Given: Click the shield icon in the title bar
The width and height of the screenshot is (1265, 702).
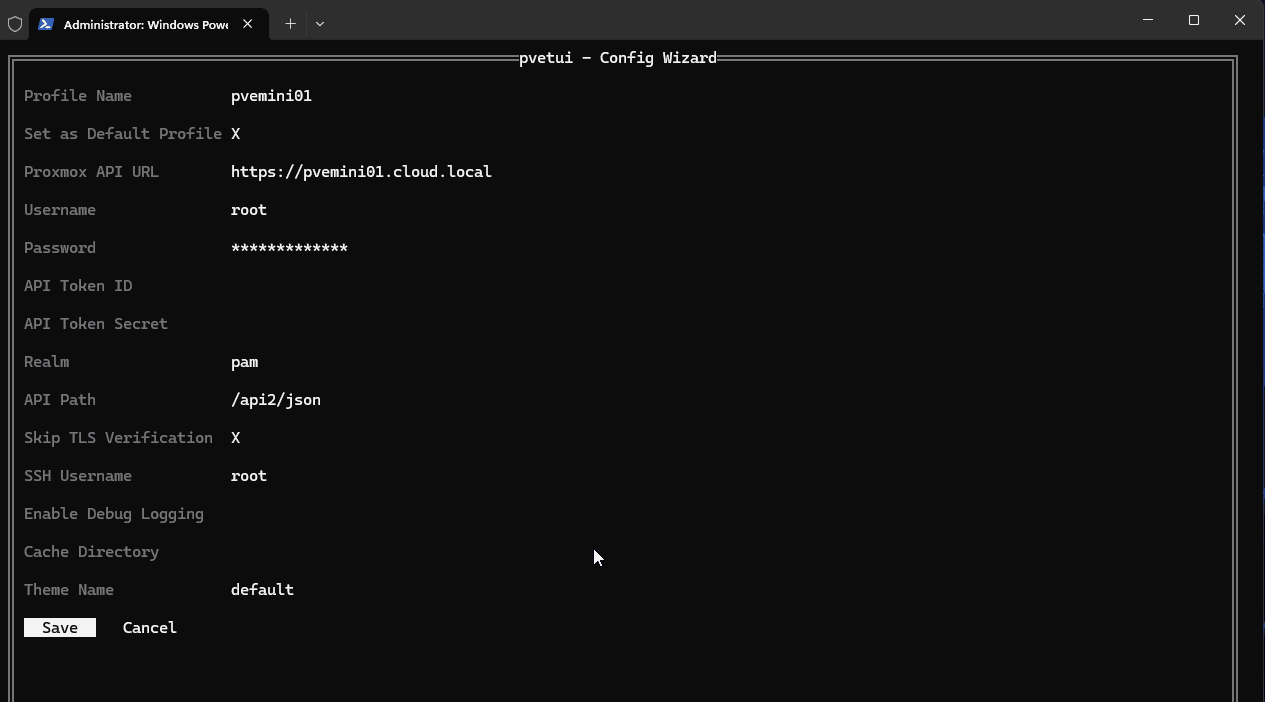Looking at the screenshot, I should 15,23.
